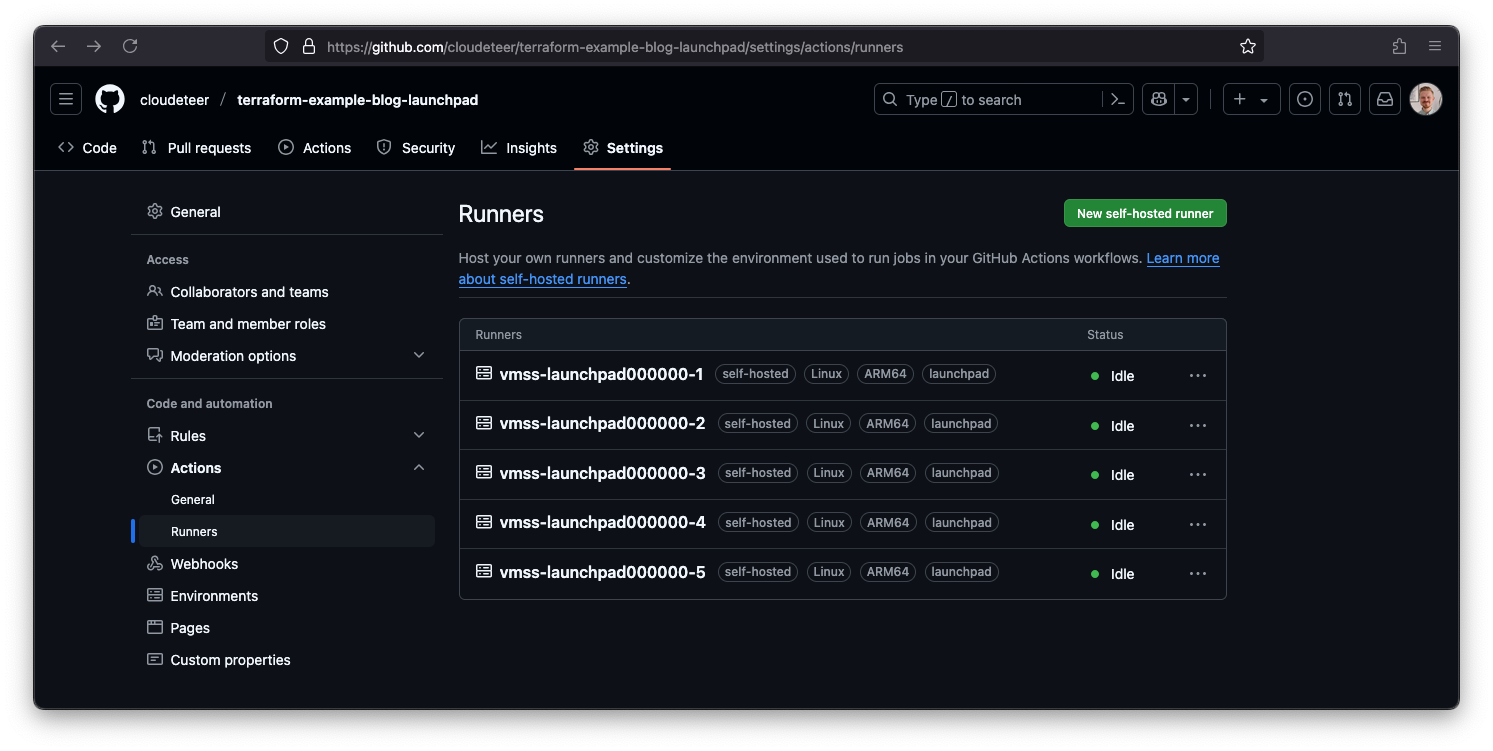Viewport: 1493px width, 751px height.
Task: Click server icon beside vmss-launchpad000000-4
Action: tap(484, 522)
